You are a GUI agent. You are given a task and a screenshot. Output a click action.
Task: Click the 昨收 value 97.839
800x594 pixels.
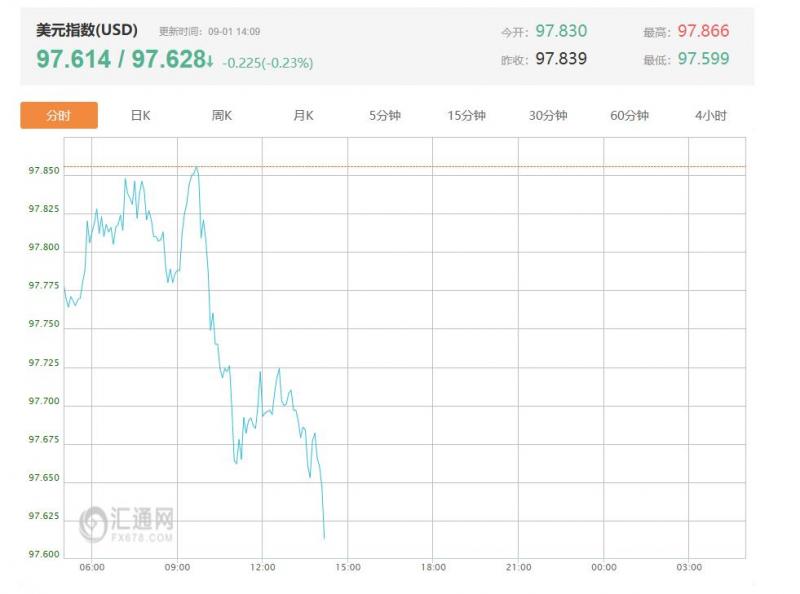coord(561,59)
